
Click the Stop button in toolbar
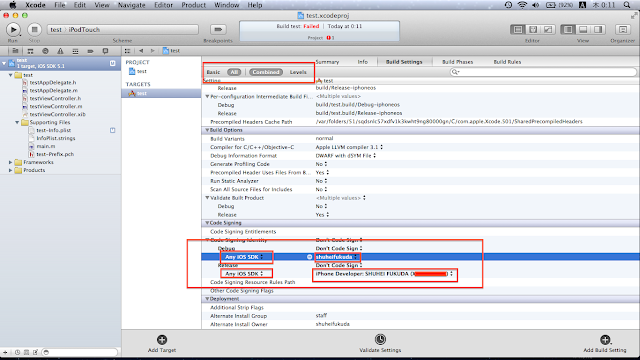pyautogui.click(x=34, y=29)
